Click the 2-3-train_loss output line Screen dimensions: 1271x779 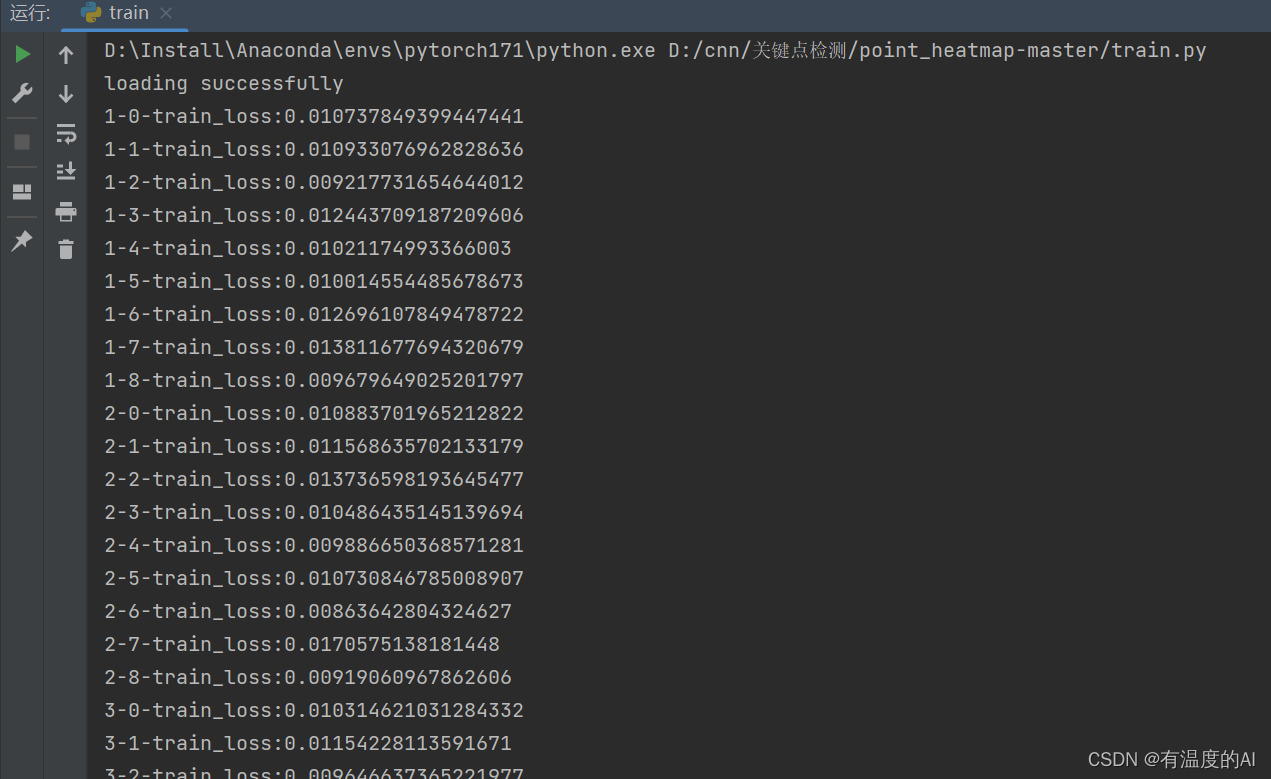click(x=314, y=513)
